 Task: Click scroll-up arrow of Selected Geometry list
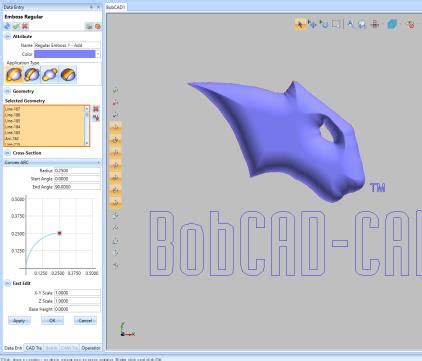(x=87, y=108)
